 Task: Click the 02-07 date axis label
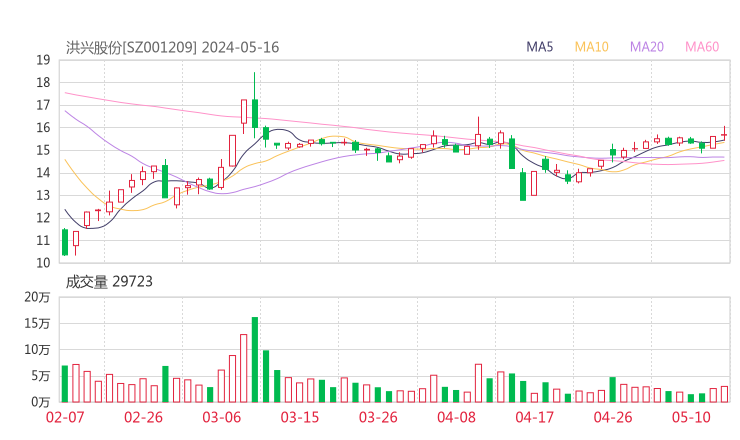65,417
